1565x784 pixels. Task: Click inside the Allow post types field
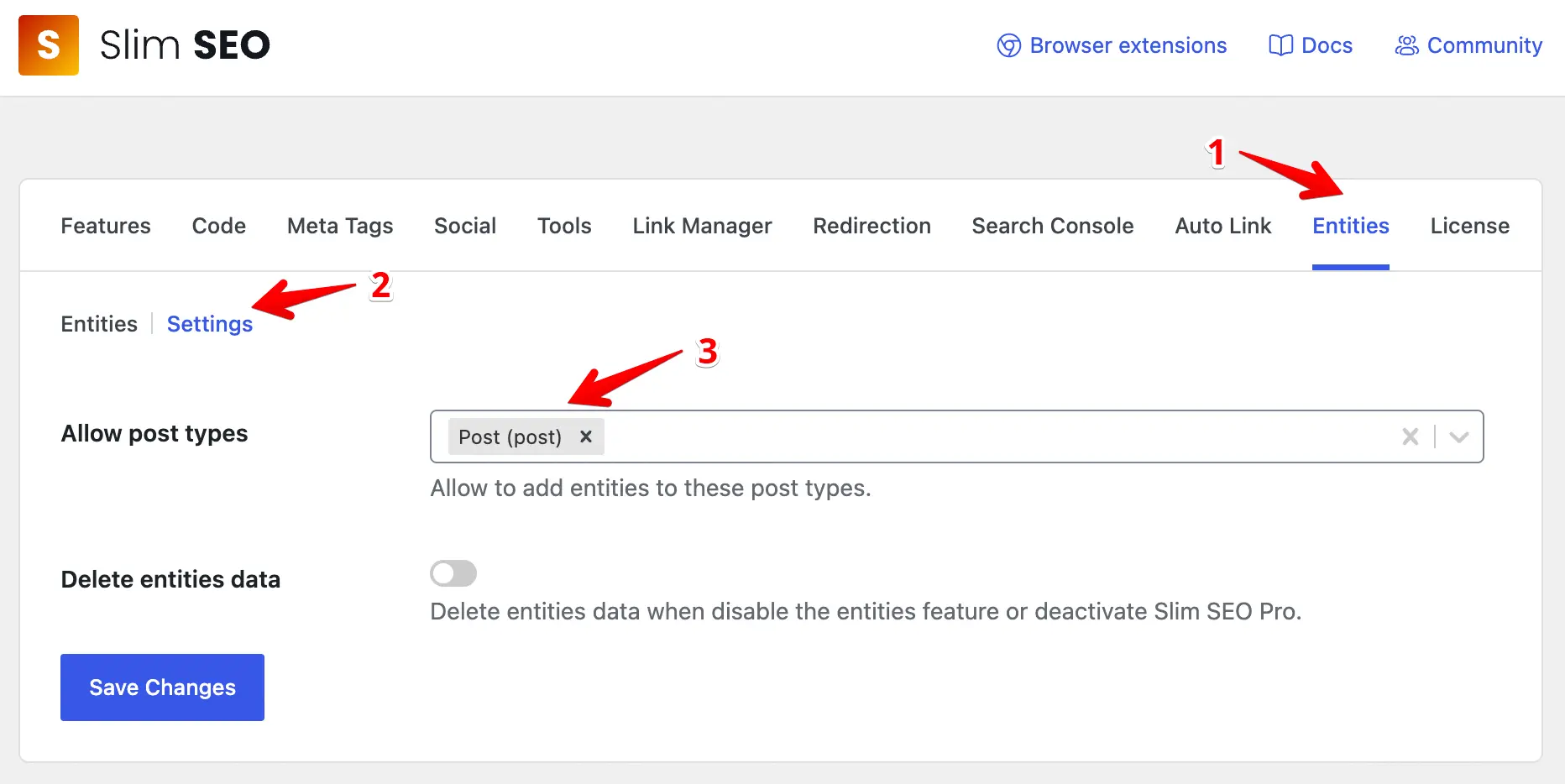tap(957, 436)
